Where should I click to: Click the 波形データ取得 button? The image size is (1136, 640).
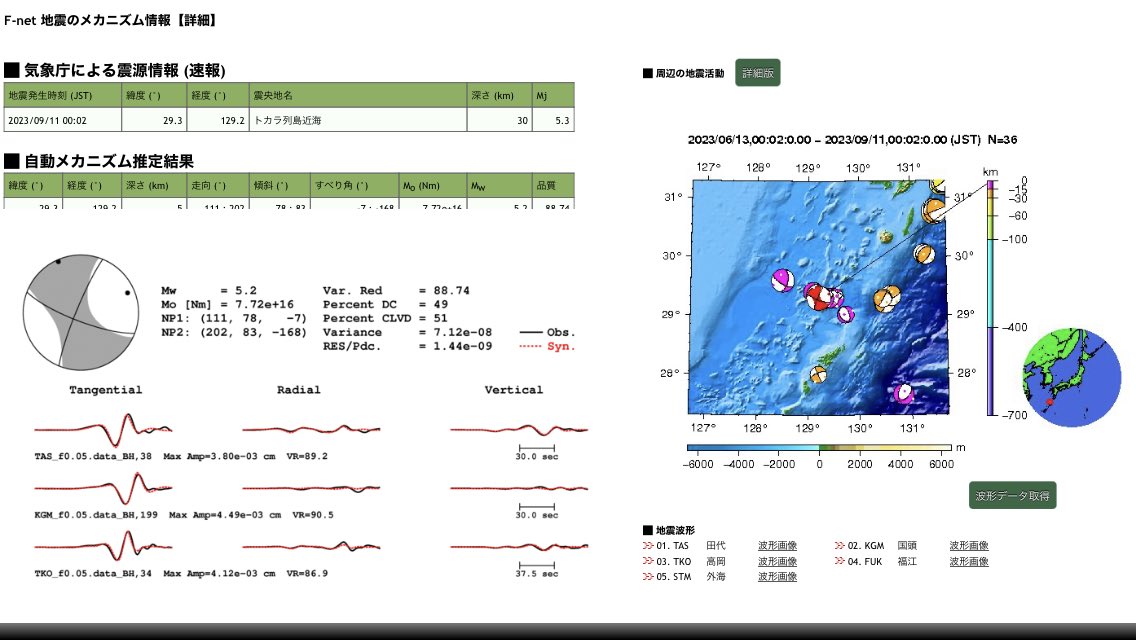click(1012, 496)
